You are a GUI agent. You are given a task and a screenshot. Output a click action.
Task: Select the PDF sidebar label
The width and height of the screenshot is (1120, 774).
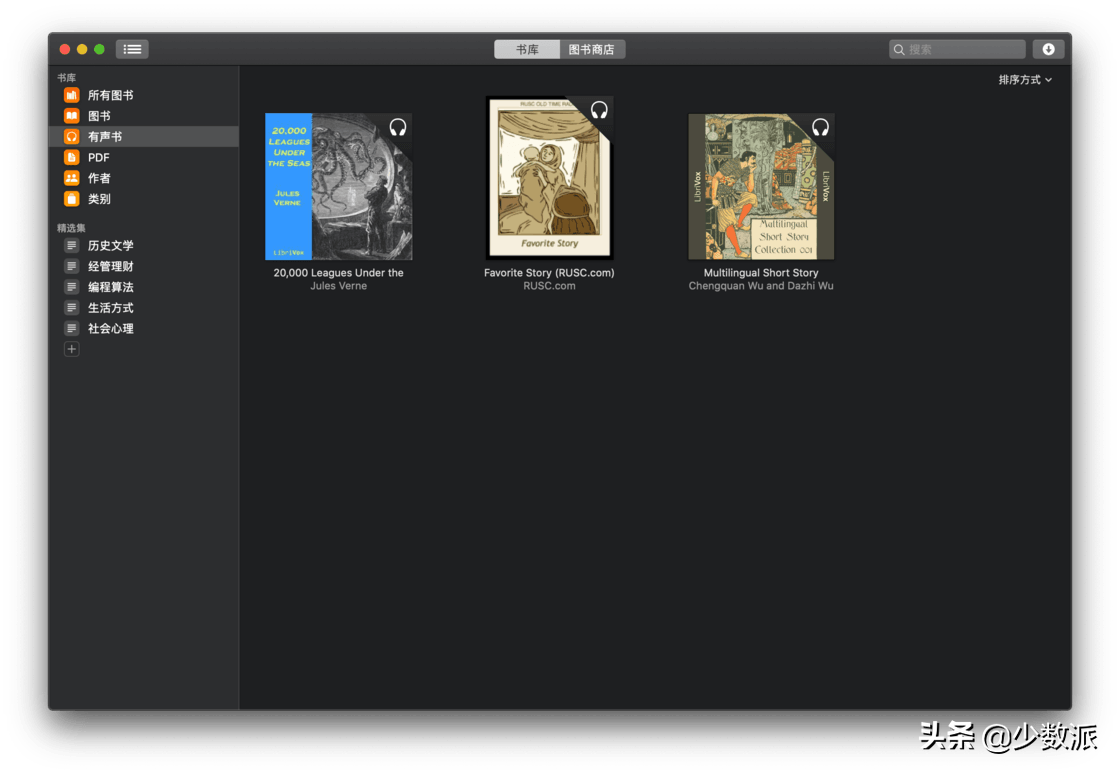pyautogui.click(x=99, y=157)
